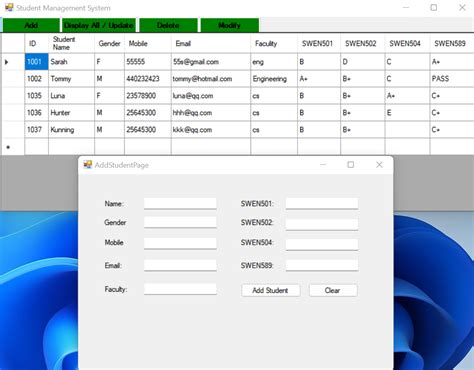Click SWEN504 grade E in Hunter's row

(407, 113)
